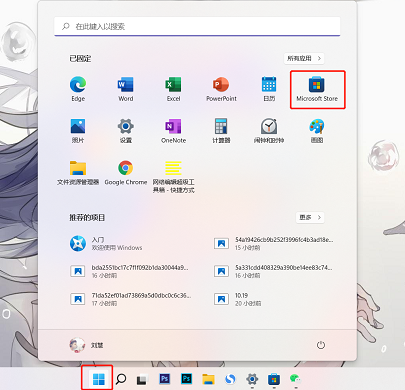The image size is (405, 390).
Task: Open the Calendar (日历) app
Action: pyautogui.click(x=269, y=89)
